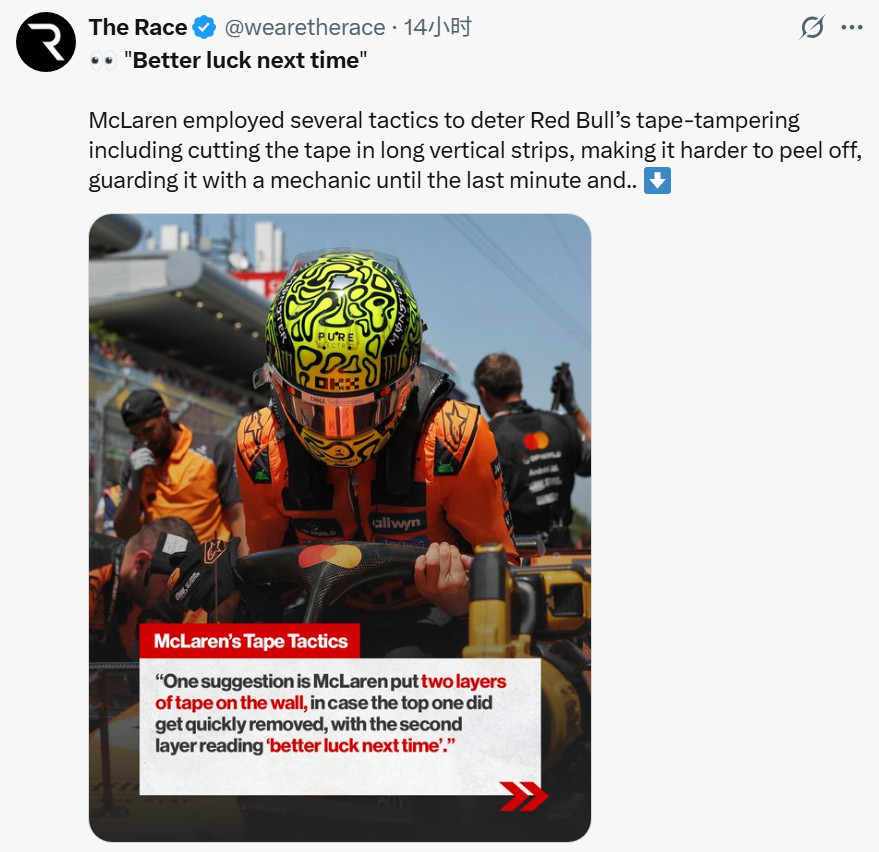
Task: Open the three-dot more options menu
Action: point(852,27)
